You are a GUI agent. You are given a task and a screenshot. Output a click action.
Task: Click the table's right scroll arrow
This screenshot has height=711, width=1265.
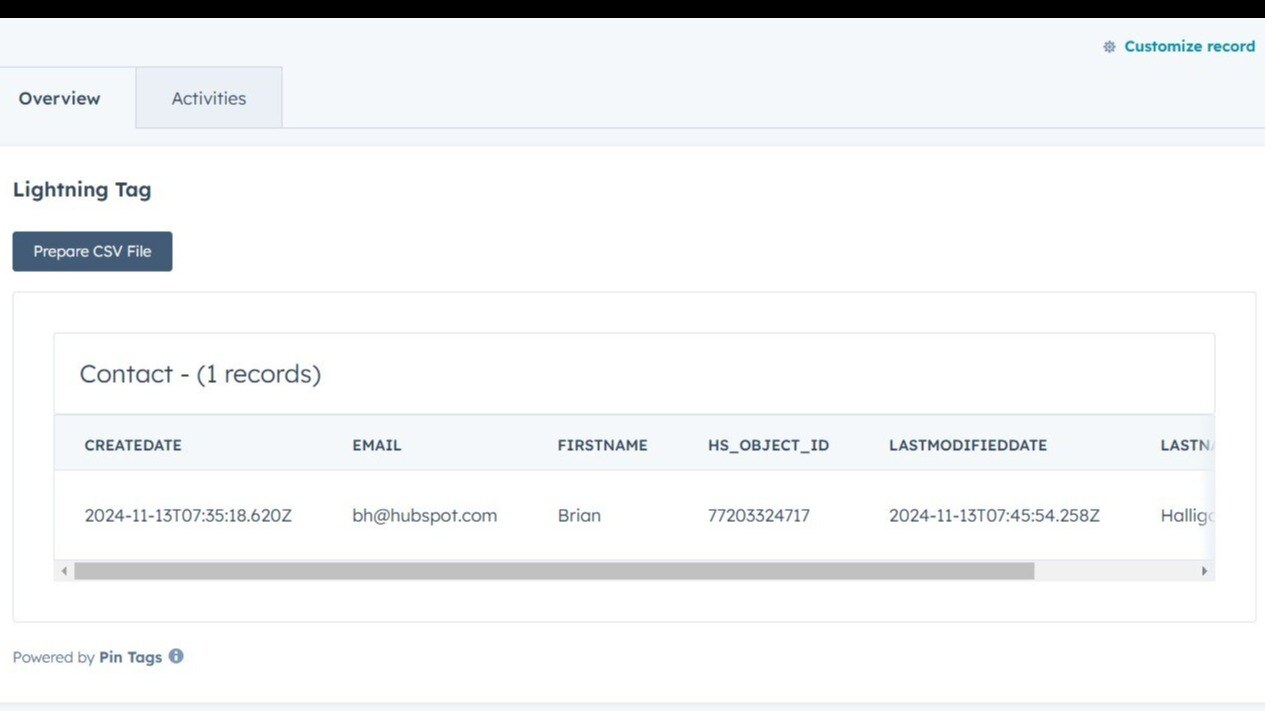pos(1204,571)
